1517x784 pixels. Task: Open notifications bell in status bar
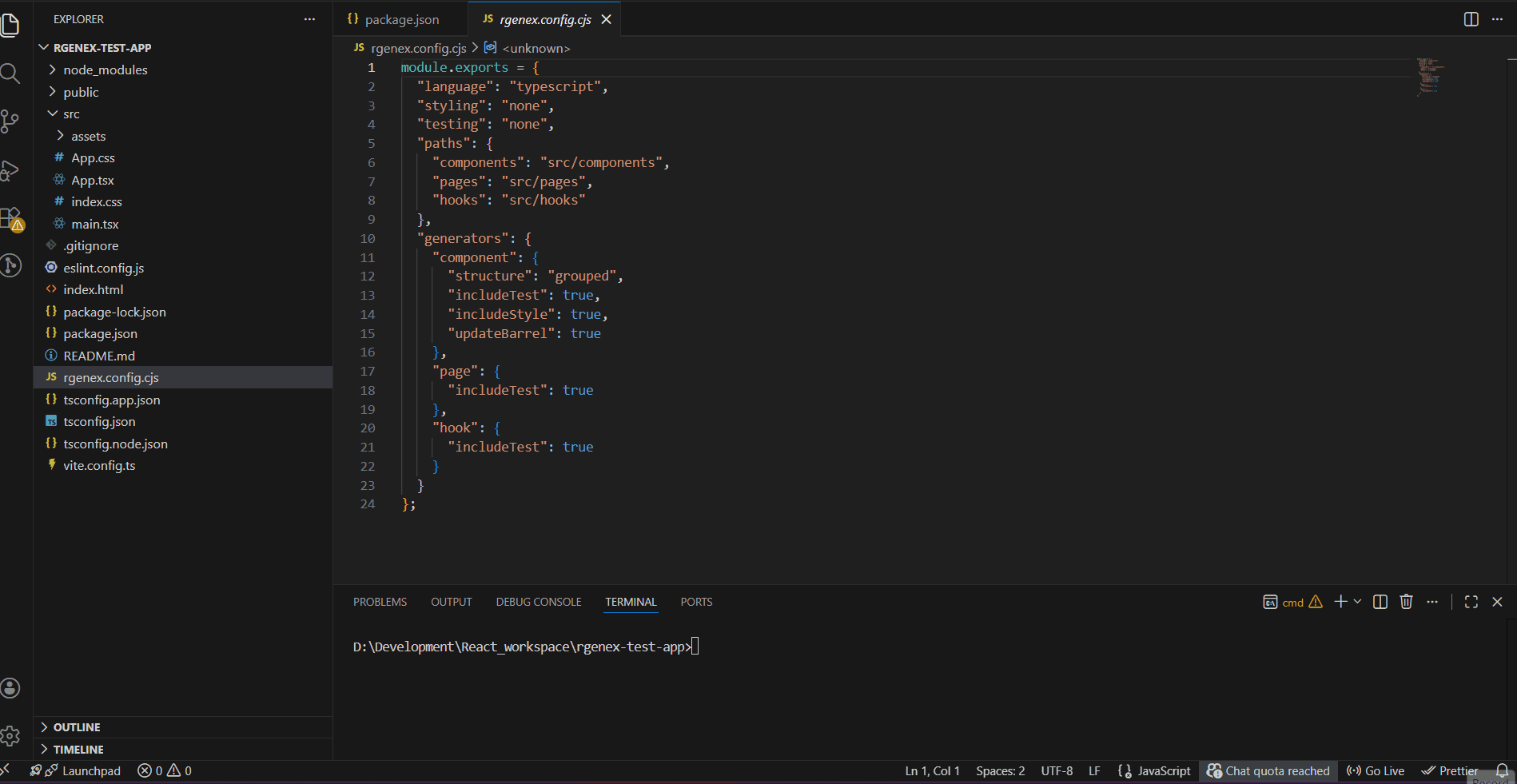(x=1502, y=770)
